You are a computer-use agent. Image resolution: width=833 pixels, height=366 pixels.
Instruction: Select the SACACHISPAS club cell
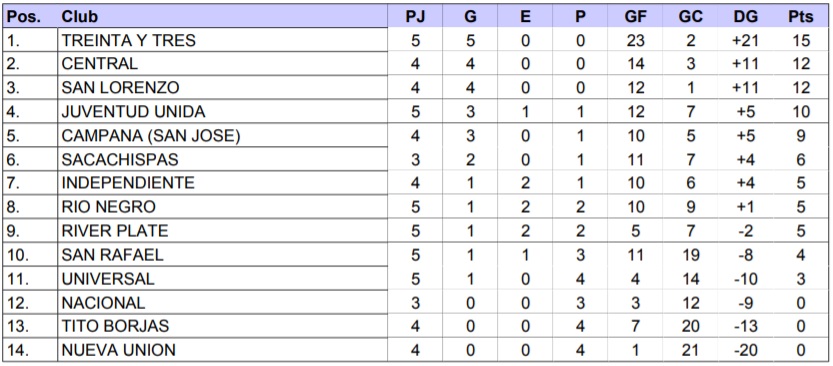223,159
